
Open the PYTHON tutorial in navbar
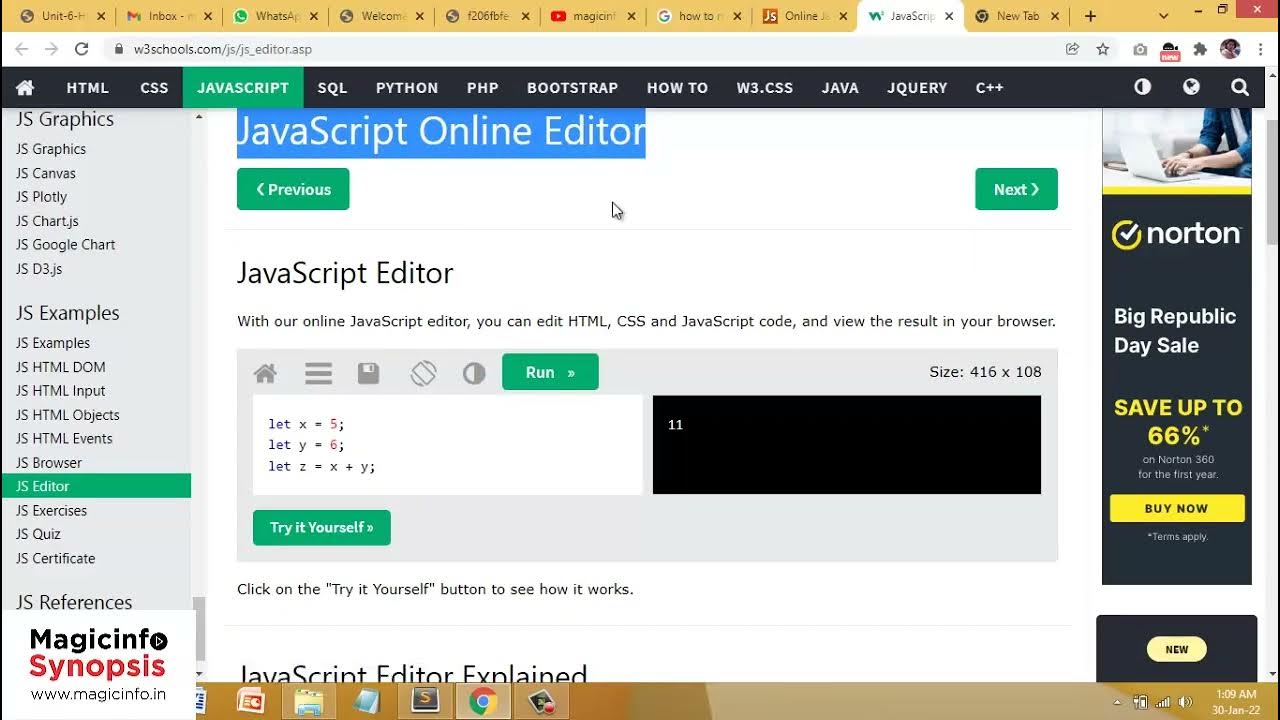click(407, 88)
